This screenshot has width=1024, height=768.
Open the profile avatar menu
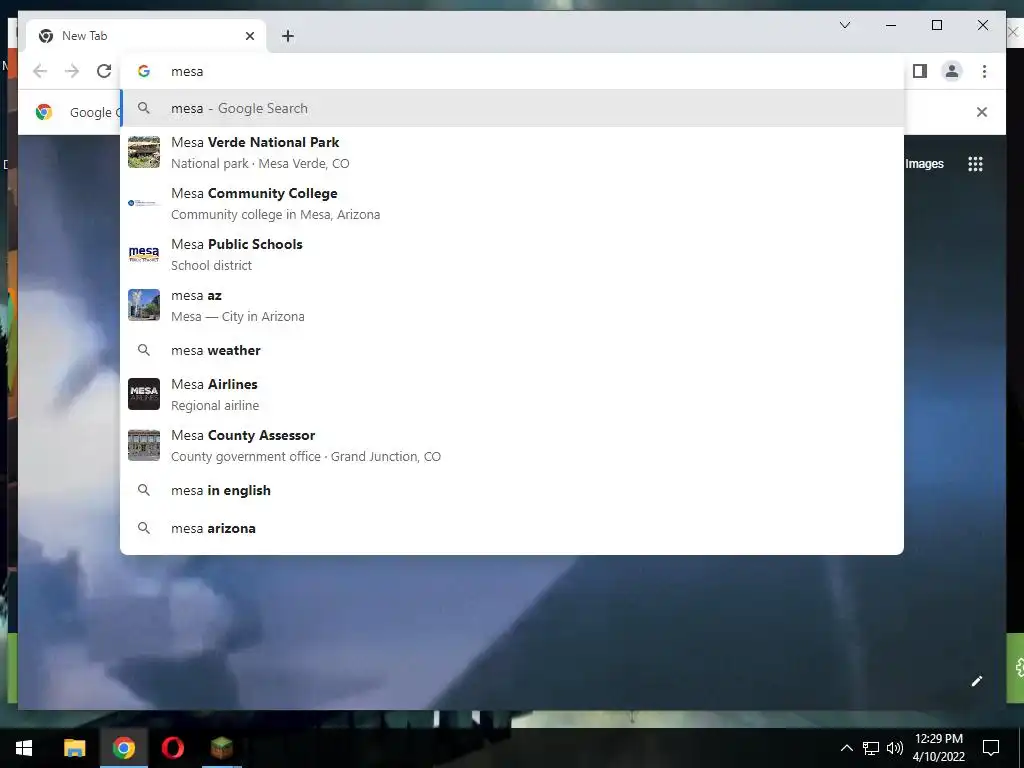coord(952,71)
